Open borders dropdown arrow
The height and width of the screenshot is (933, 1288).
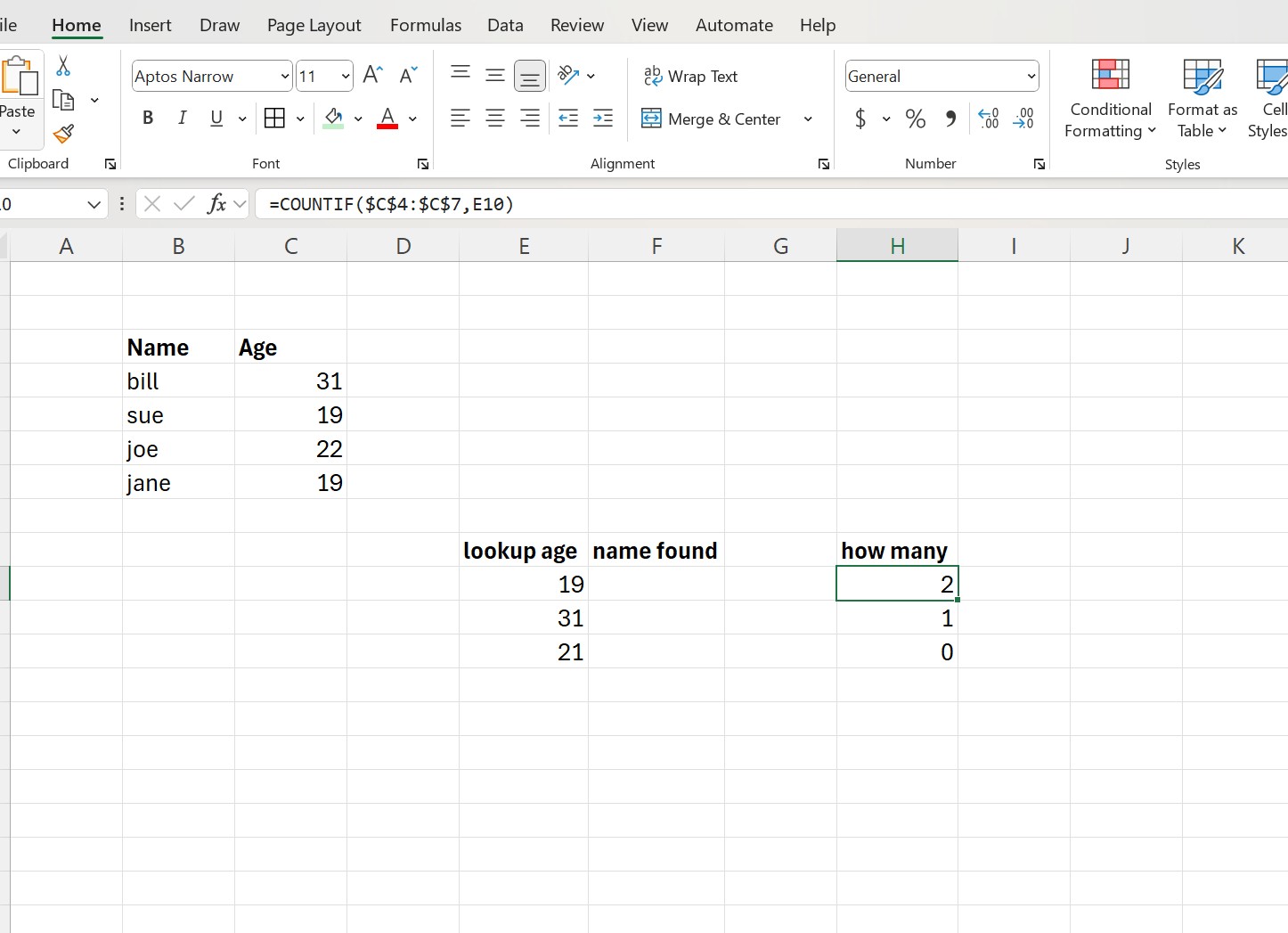click(300, 119)
